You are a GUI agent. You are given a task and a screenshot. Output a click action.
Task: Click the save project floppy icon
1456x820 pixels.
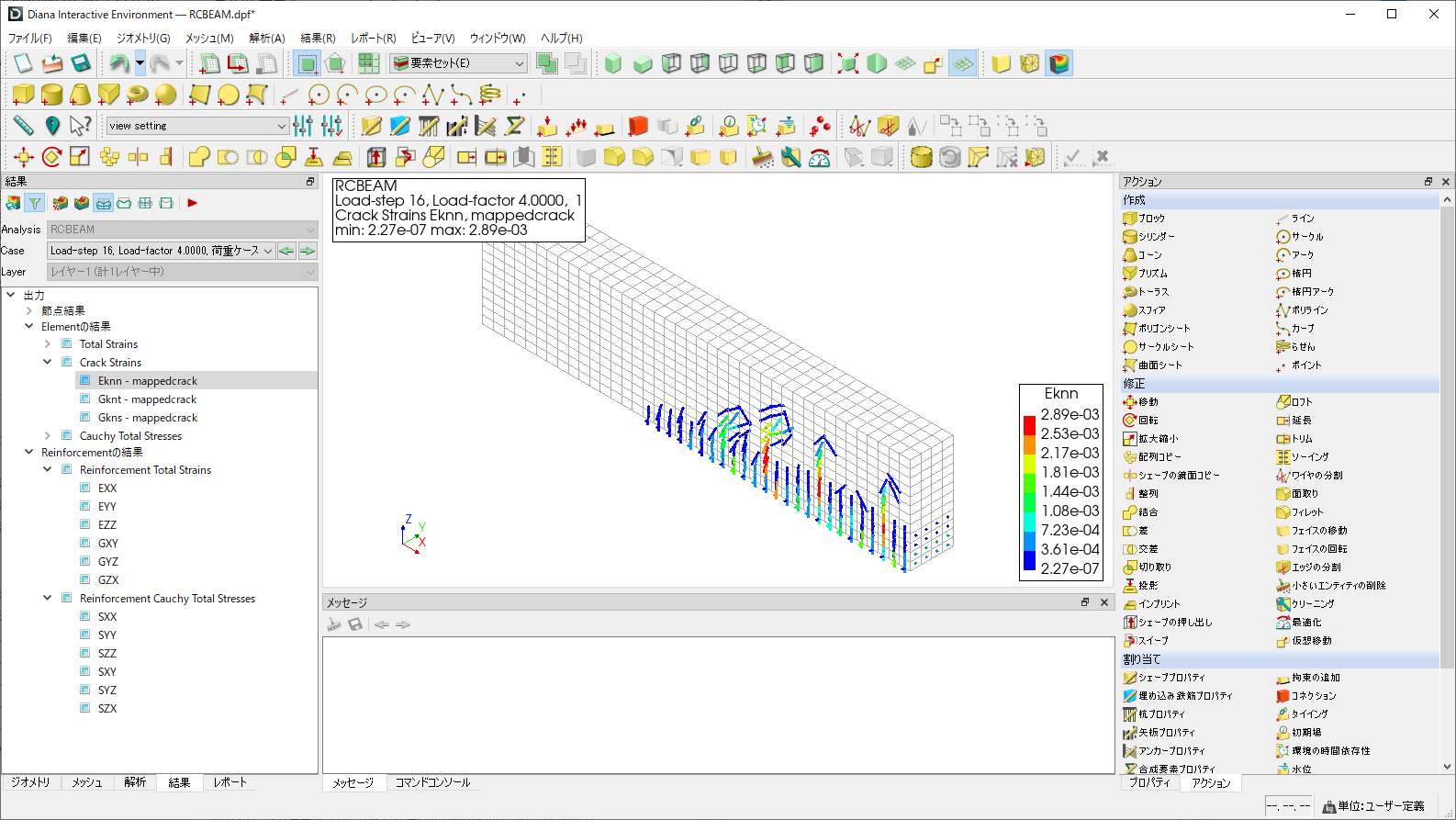(x=81, y=63)
